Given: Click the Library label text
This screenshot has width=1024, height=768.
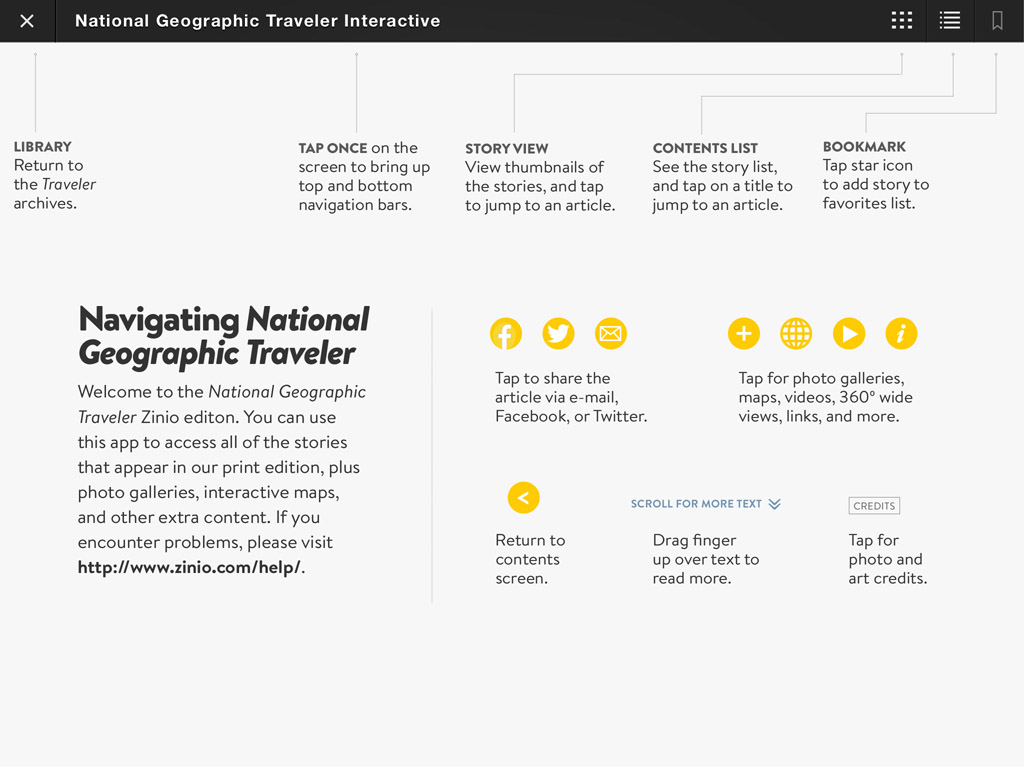Looking at the screenshot, I should coord(42,146).
